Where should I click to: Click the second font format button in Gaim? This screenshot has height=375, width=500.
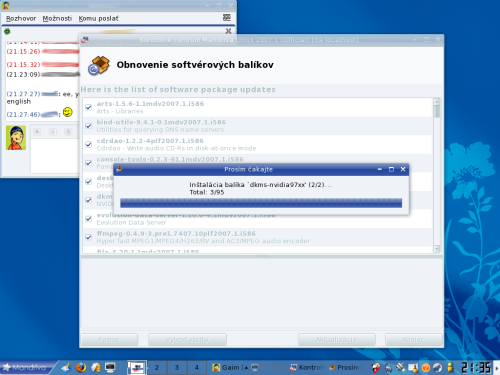click(x=53, y=132)
